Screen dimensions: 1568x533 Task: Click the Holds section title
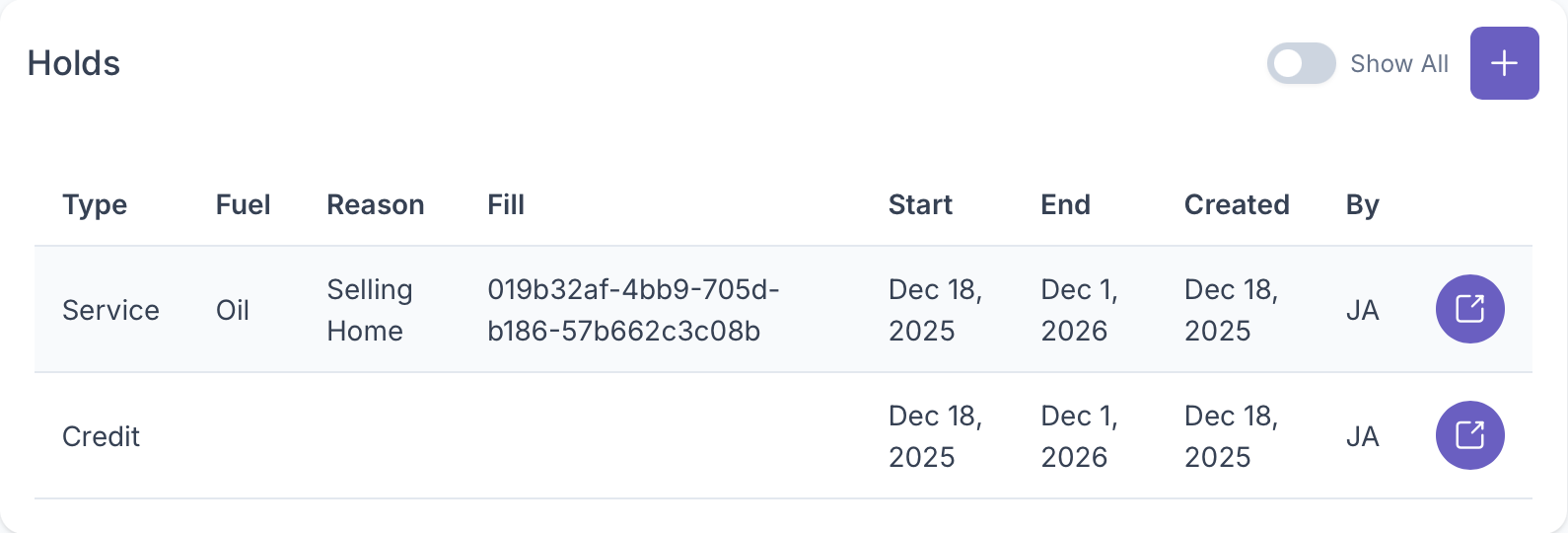(x=74, y=63)
